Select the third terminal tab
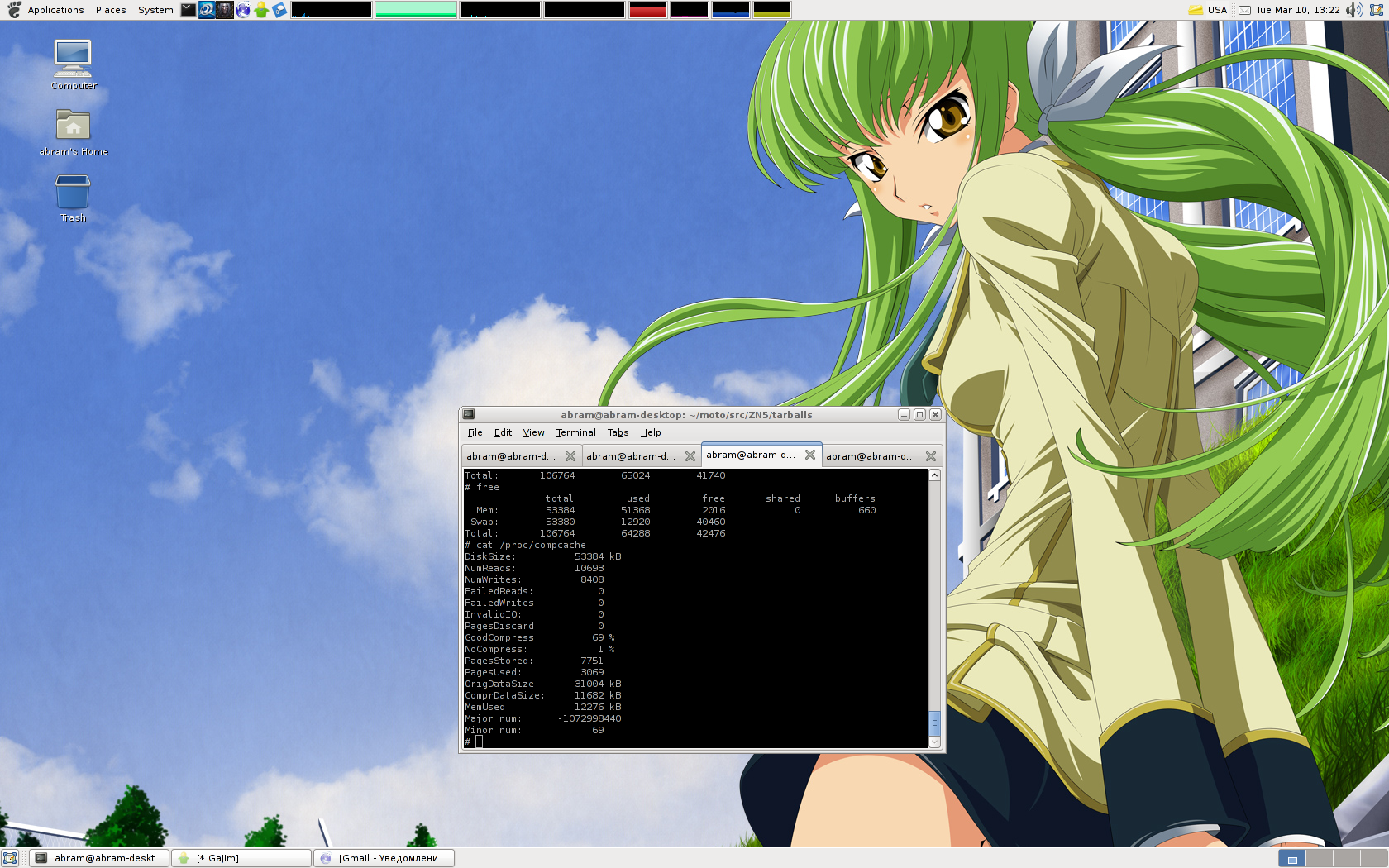This screenshot has width=1389, height=868. coord(761,455)
